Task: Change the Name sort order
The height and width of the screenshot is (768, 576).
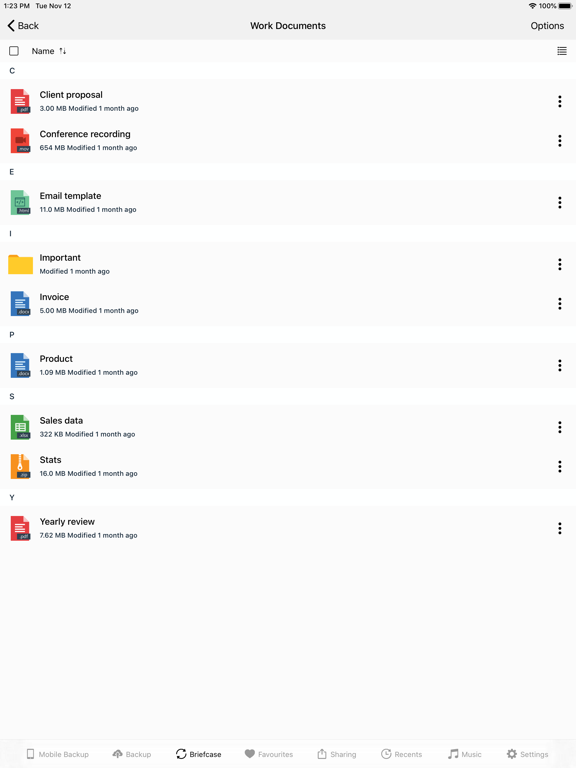Action: [48, 51]
